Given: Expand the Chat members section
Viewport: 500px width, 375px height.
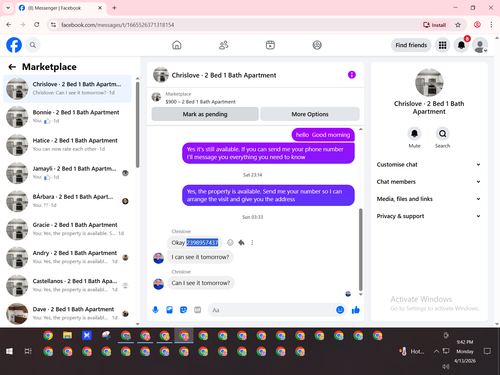Looking at the screenshot, I should pyautogui.click(x=429, y=182).
